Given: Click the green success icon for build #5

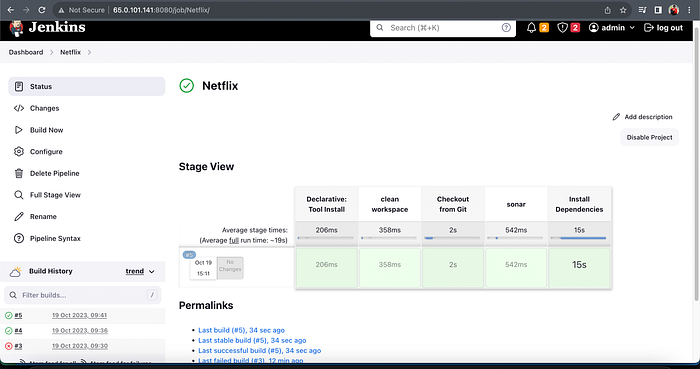Looking at the screenshot, I should click(8, 315).
